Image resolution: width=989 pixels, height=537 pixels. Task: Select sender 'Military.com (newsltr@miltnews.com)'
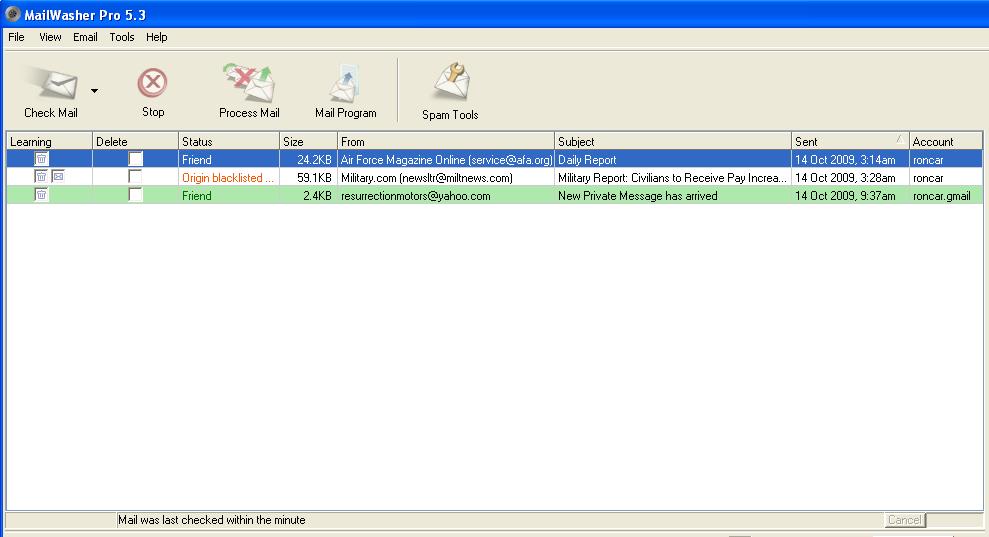[427, 178]
